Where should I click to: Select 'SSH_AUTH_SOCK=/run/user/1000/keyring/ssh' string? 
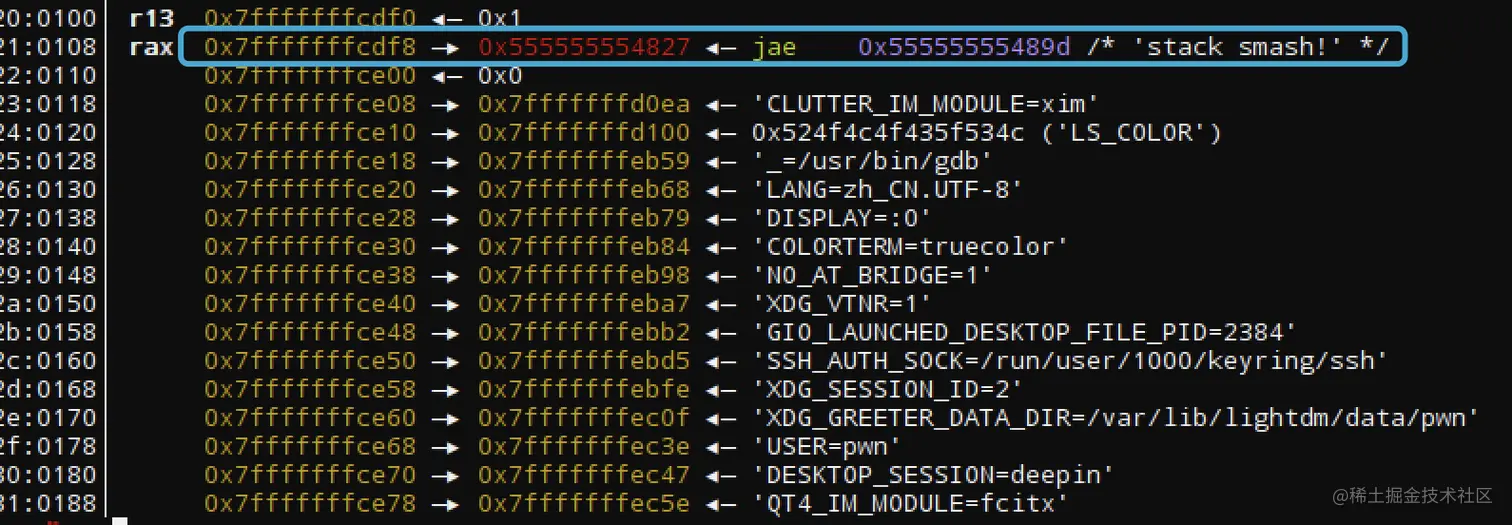tap(1071, 360)
